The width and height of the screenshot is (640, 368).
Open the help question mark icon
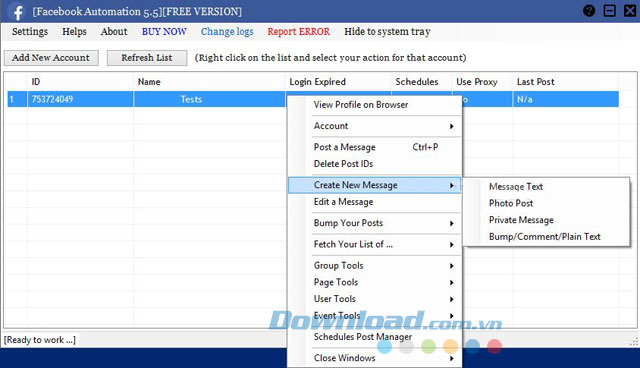589,11
